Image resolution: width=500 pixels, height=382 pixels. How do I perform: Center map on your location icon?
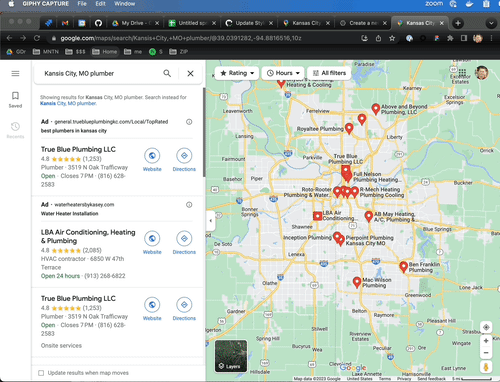click(486, 327)
